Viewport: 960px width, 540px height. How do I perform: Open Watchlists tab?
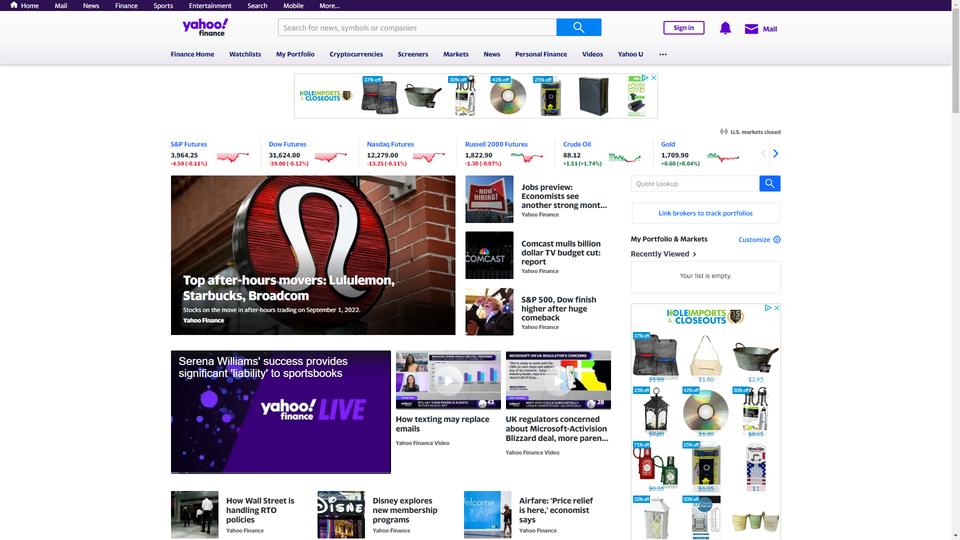(x=245, y=54)
